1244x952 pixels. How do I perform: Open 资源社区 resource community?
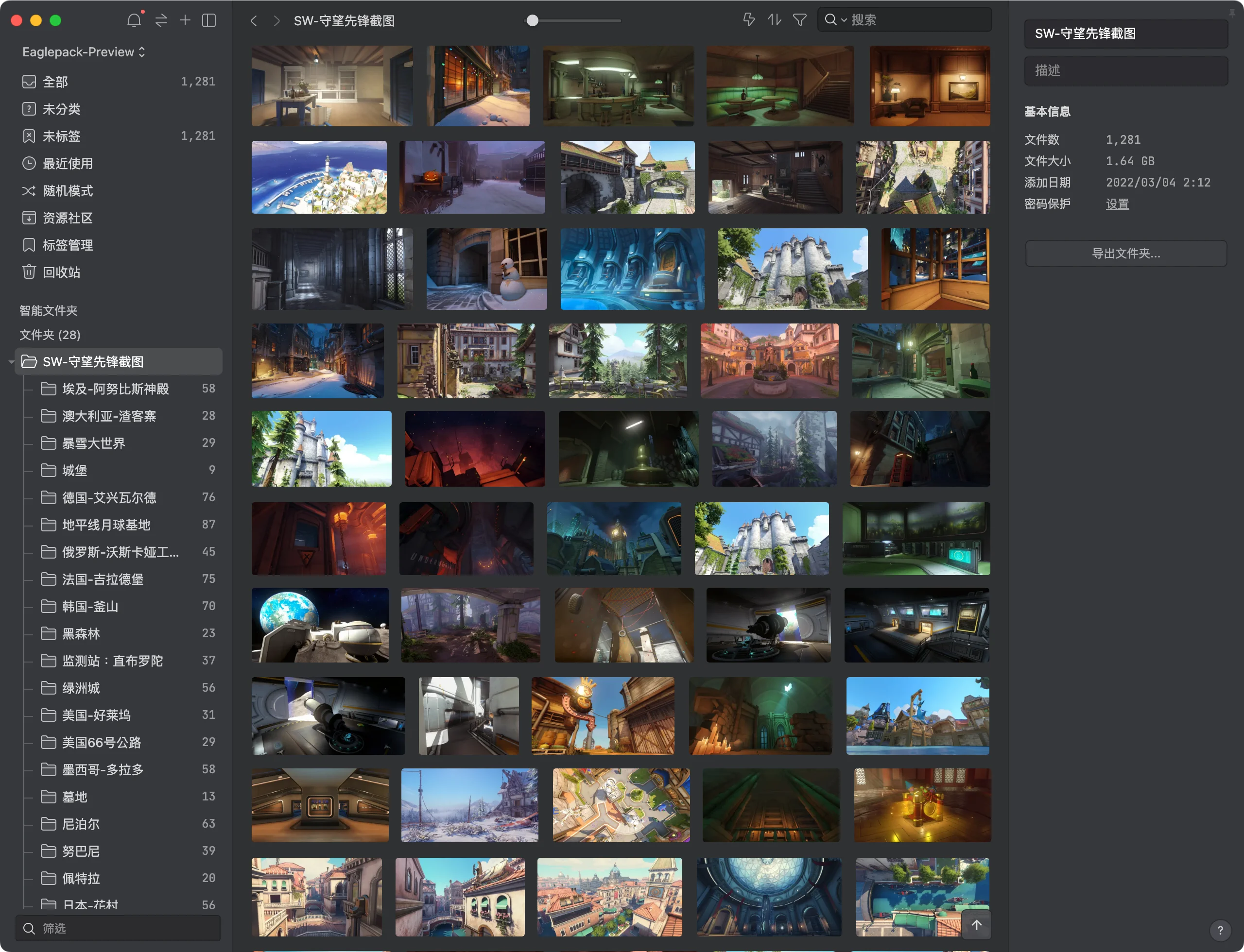(x=119, y=218)
